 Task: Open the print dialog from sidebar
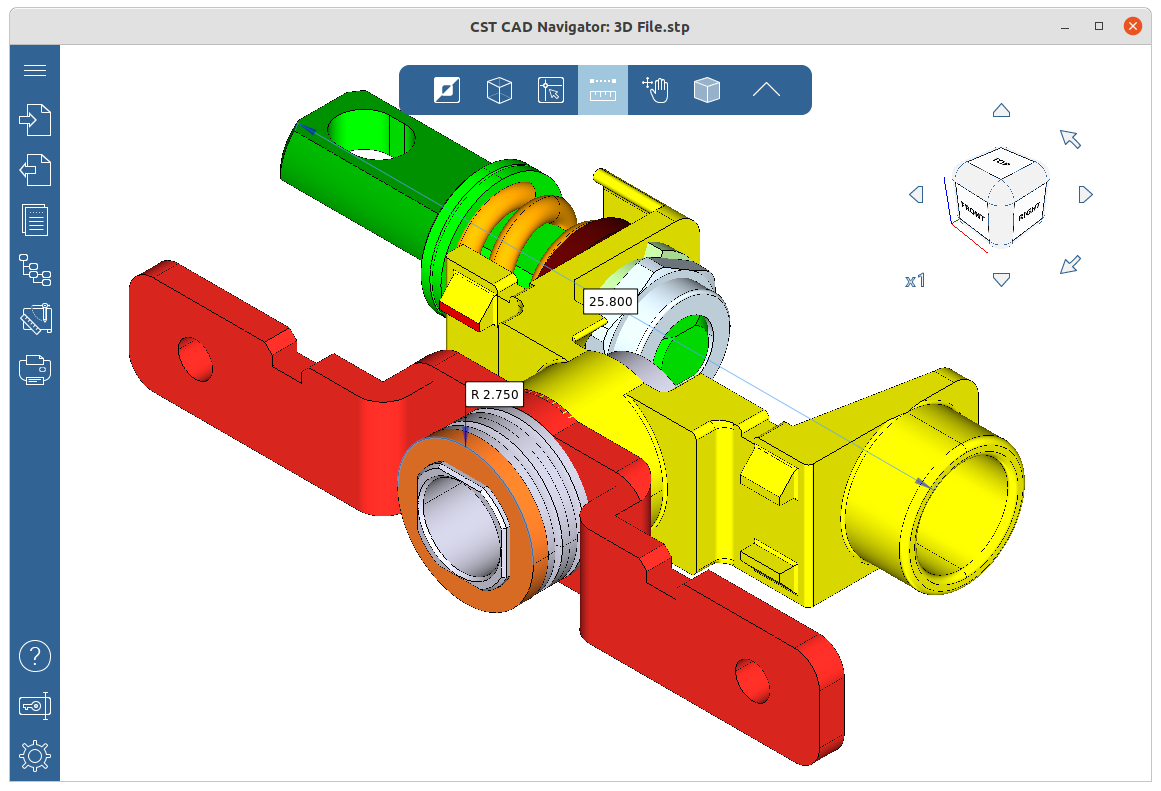(x=35, y=370)
